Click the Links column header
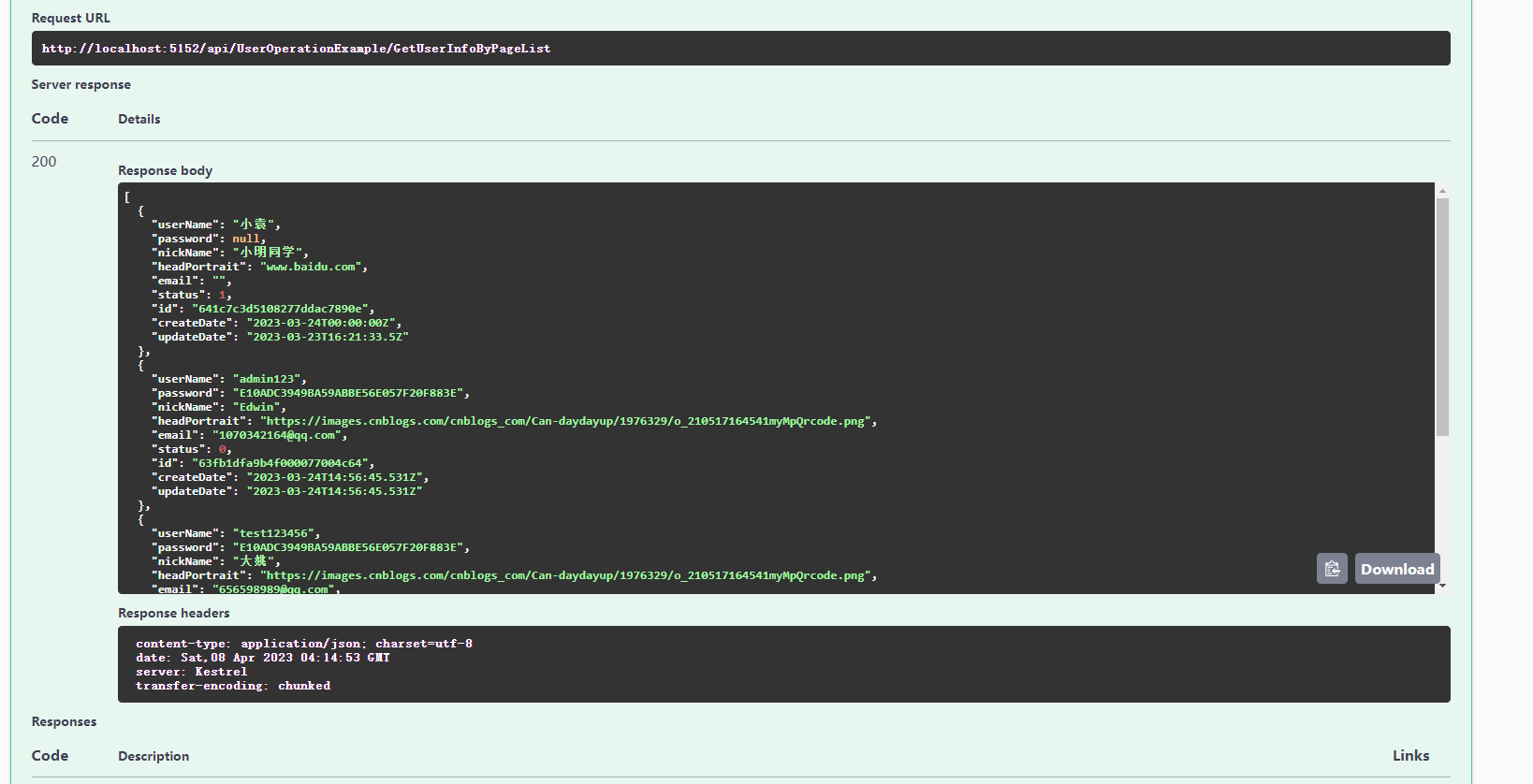This screenshot has height=784, width=1533. tap(1410, 756)
